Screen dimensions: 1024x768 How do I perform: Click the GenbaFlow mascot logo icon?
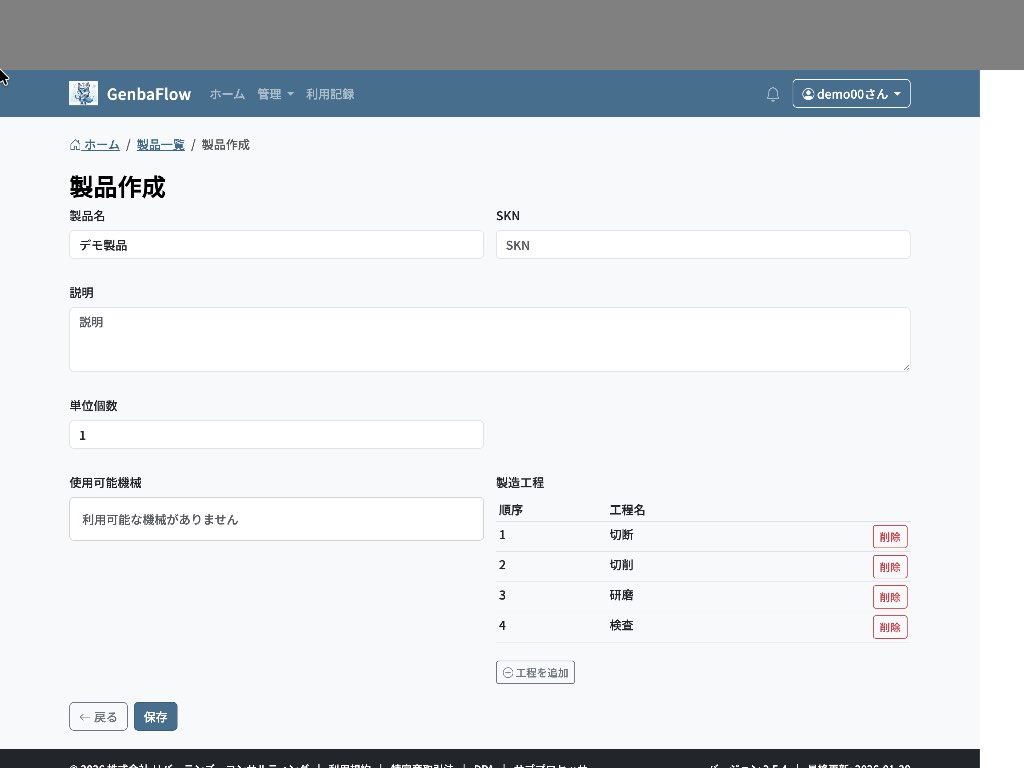tap(83, 93)
